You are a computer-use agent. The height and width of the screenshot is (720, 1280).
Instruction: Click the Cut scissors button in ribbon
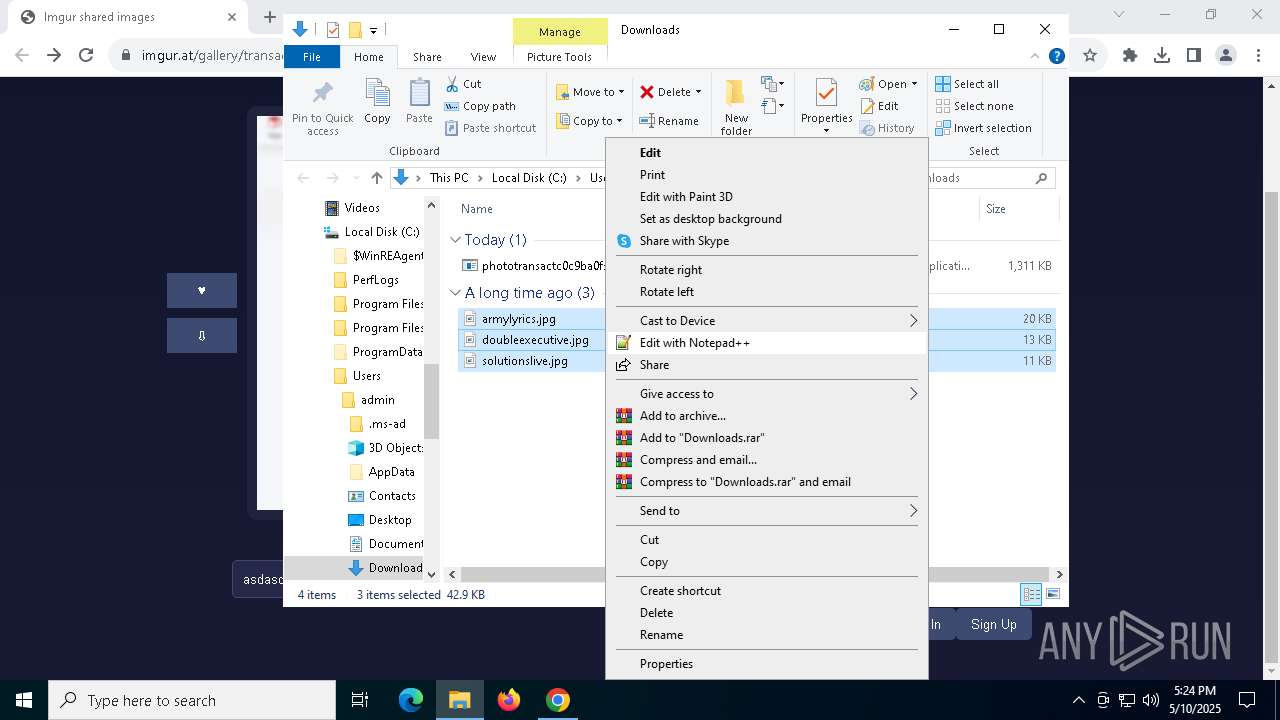(x=464, y=84)
